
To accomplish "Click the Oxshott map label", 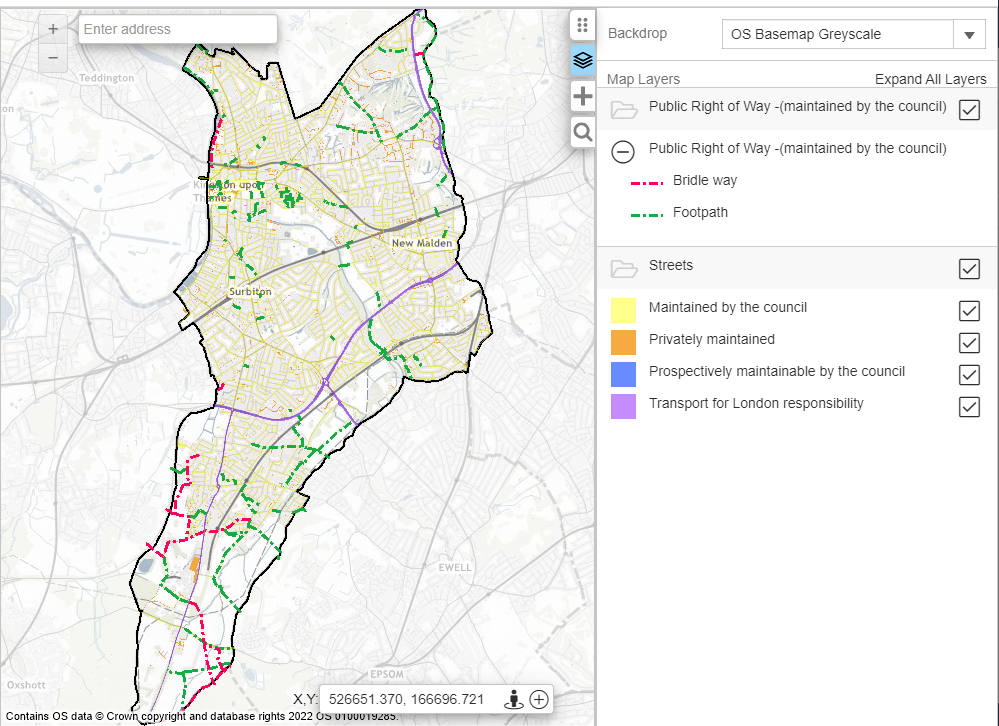I will (x=26, y=685).
